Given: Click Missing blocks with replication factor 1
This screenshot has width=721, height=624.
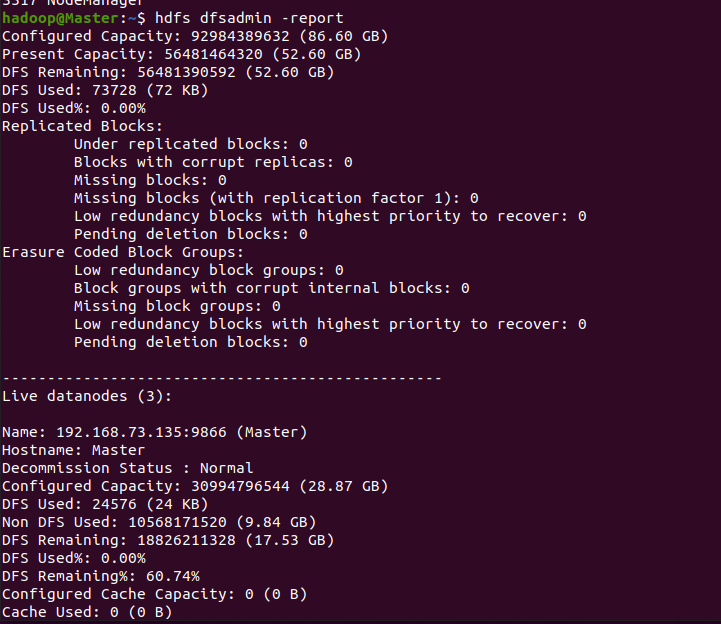Looking at the screenshot, I should 276,198.
